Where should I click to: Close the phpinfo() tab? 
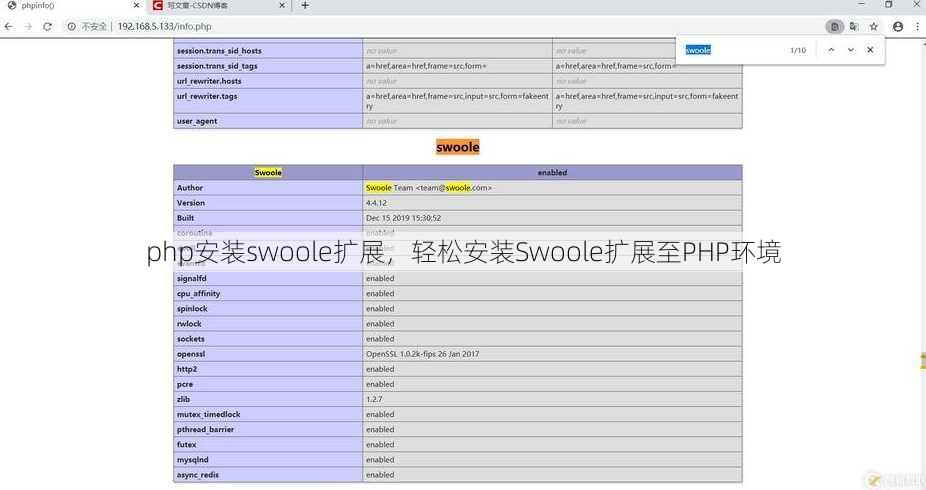click(136, 5)
